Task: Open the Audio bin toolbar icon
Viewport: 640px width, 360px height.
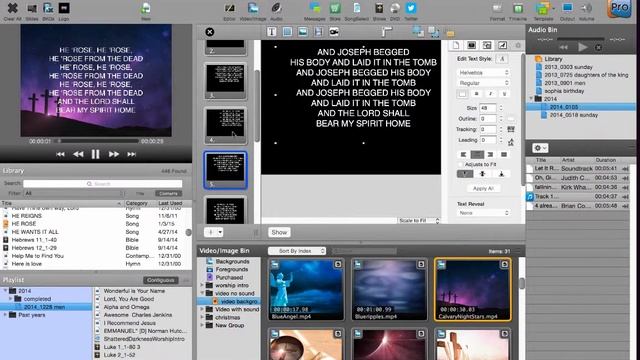Action: 276,8
